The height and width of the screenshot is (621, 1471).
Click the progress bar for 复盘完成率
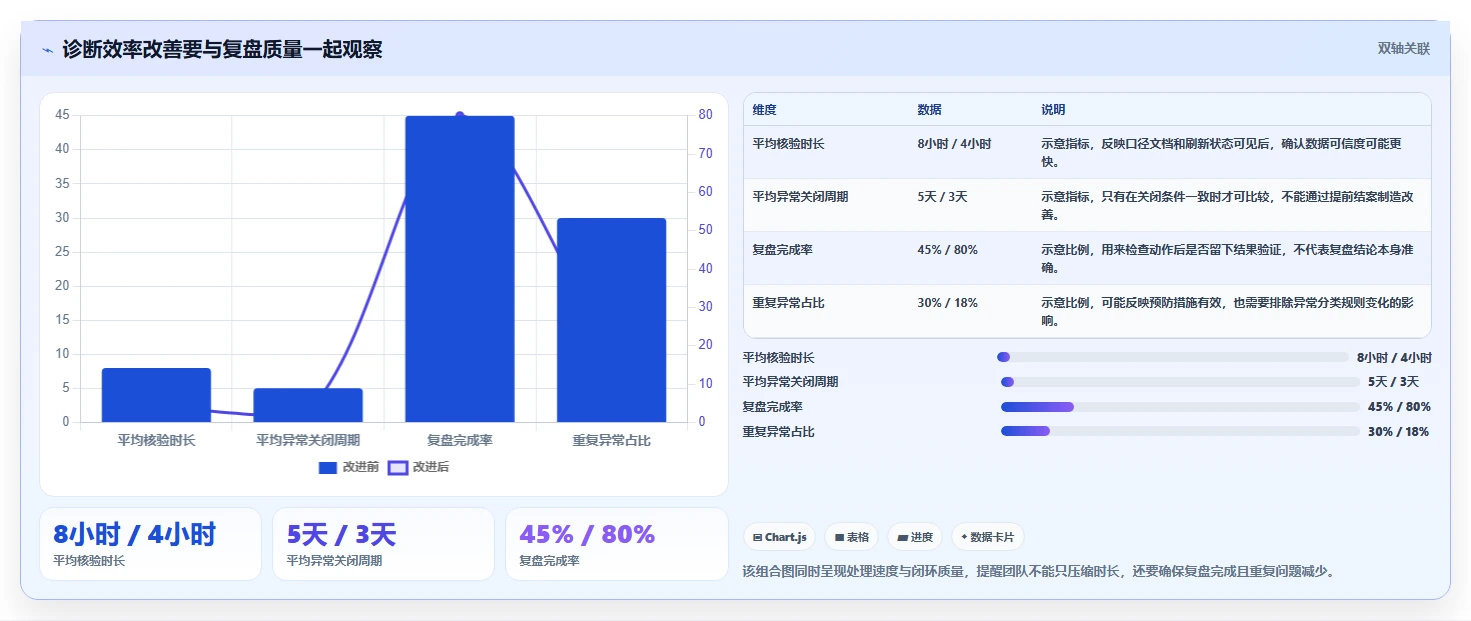1180,407
